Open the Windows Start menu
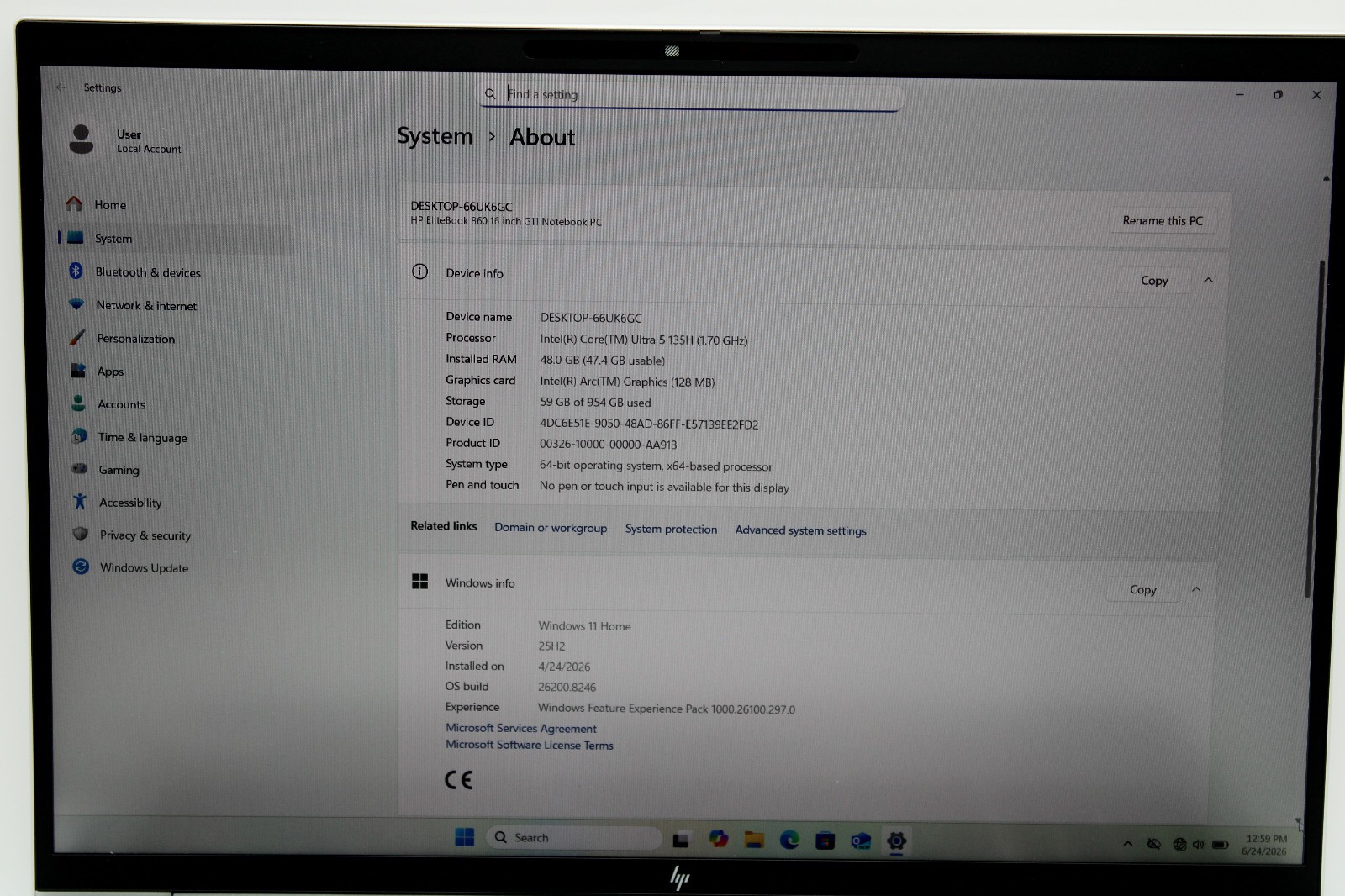 pos(464,837)
